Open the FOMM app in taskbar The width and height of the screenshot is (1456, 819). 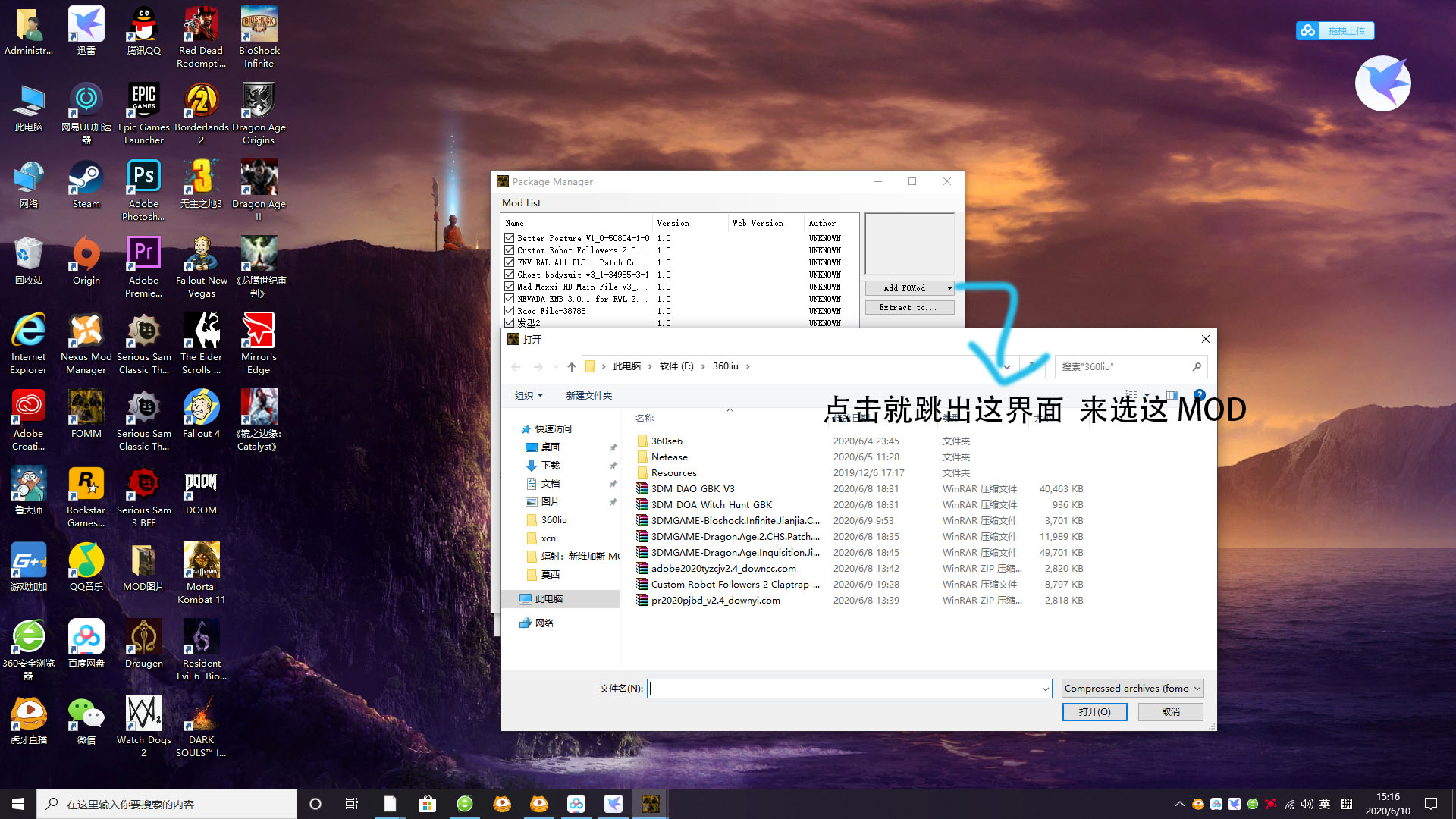[x=650, y=804]
